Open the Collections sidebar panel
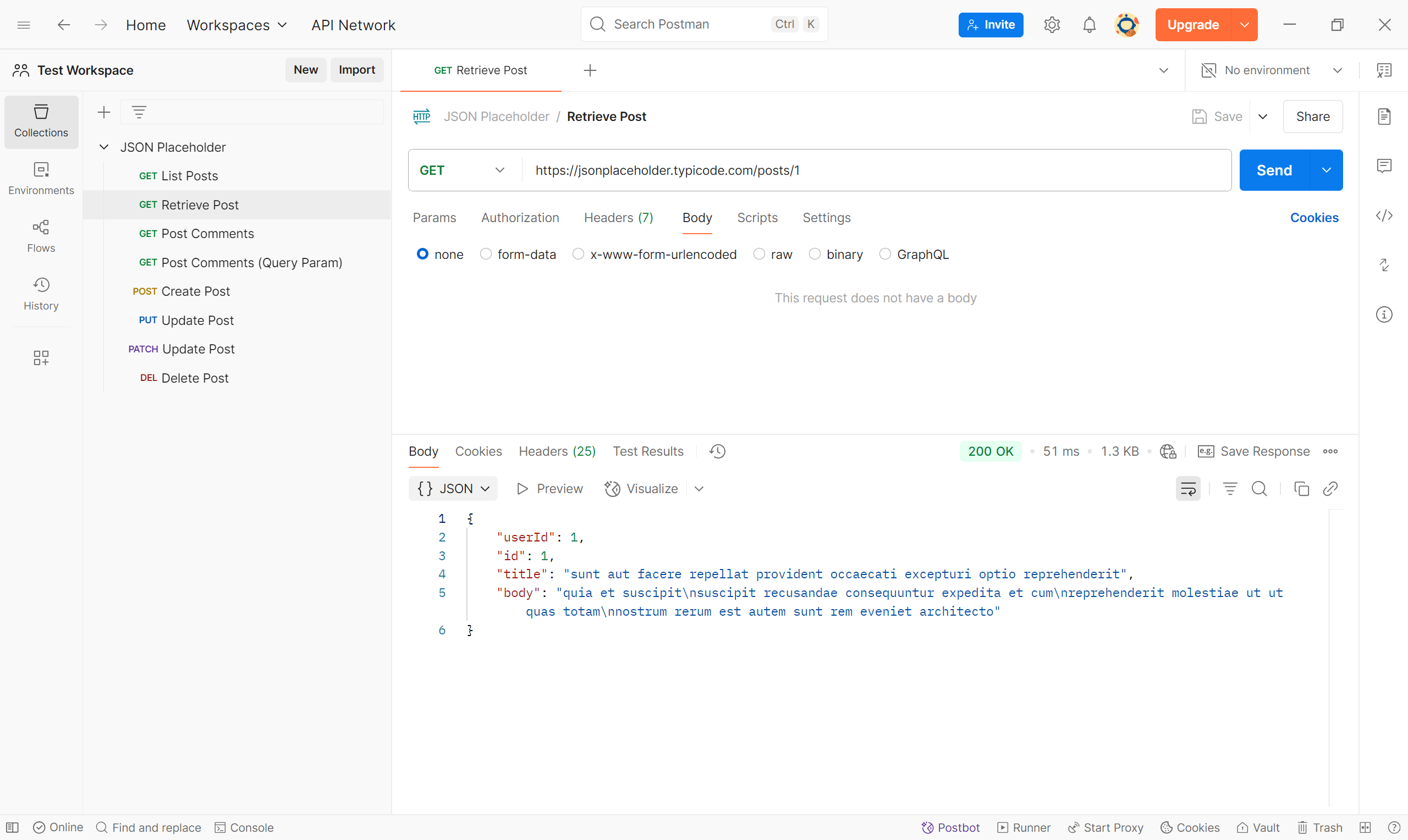The height and width of the screenshot is (840, 1408). coord(41,121)
